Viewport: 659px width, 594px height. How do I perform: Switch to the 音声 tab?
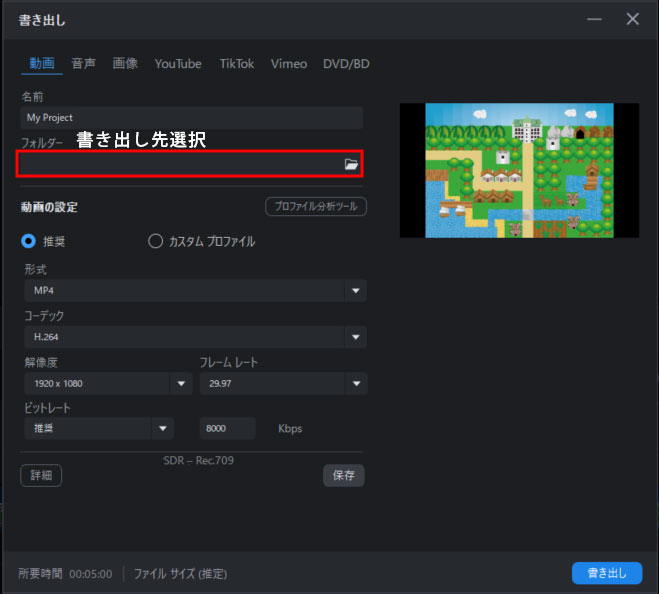[x=83, y=63]
